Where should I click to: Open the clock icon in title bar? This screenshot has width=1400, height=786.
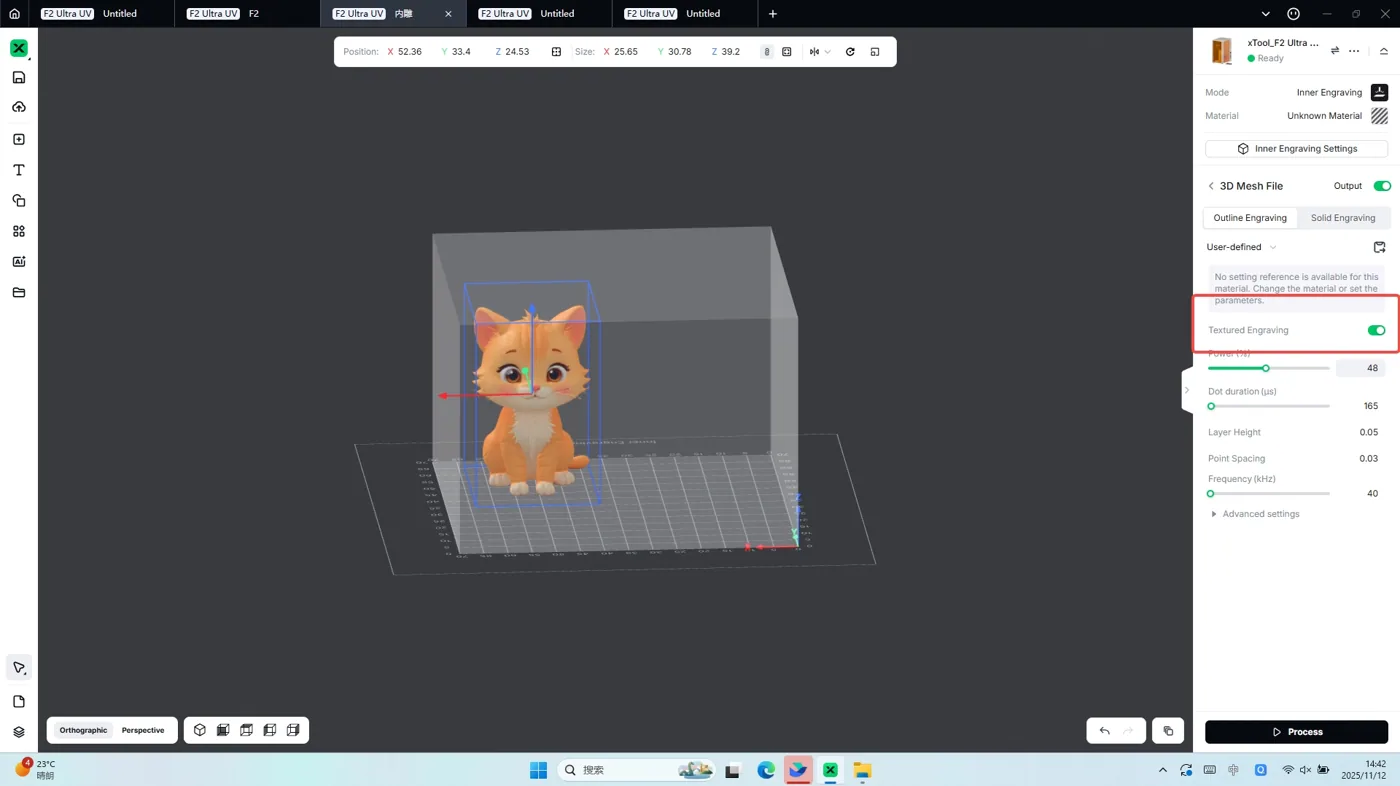pos(1293,14)
